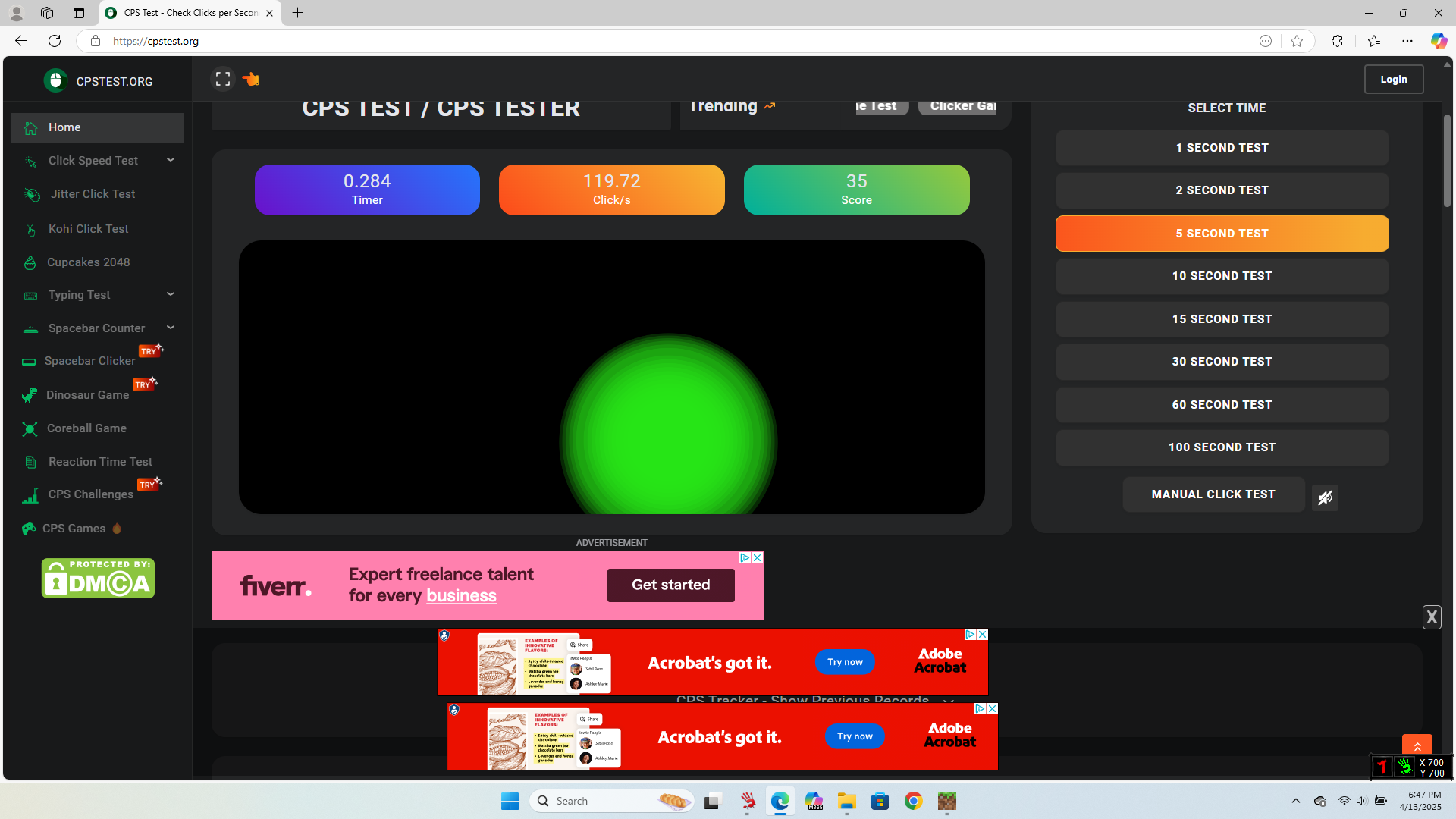The image size is (1456, 819).
Task: Click the MANUAL CLICK TEST button
Action: tap(1213, 494)
